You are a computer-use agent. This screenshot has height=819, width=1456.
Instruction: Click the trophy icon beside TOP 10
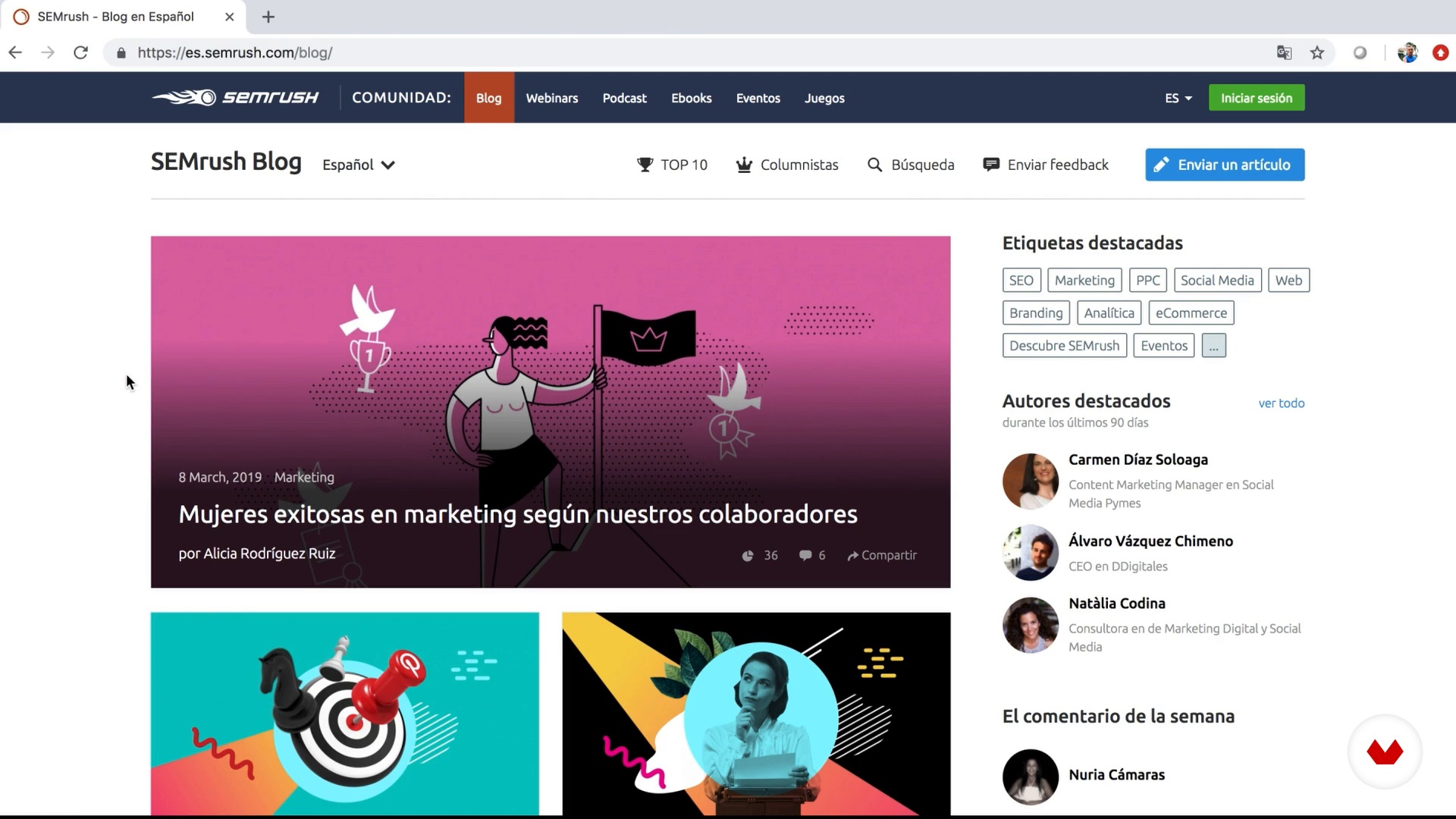645,165
